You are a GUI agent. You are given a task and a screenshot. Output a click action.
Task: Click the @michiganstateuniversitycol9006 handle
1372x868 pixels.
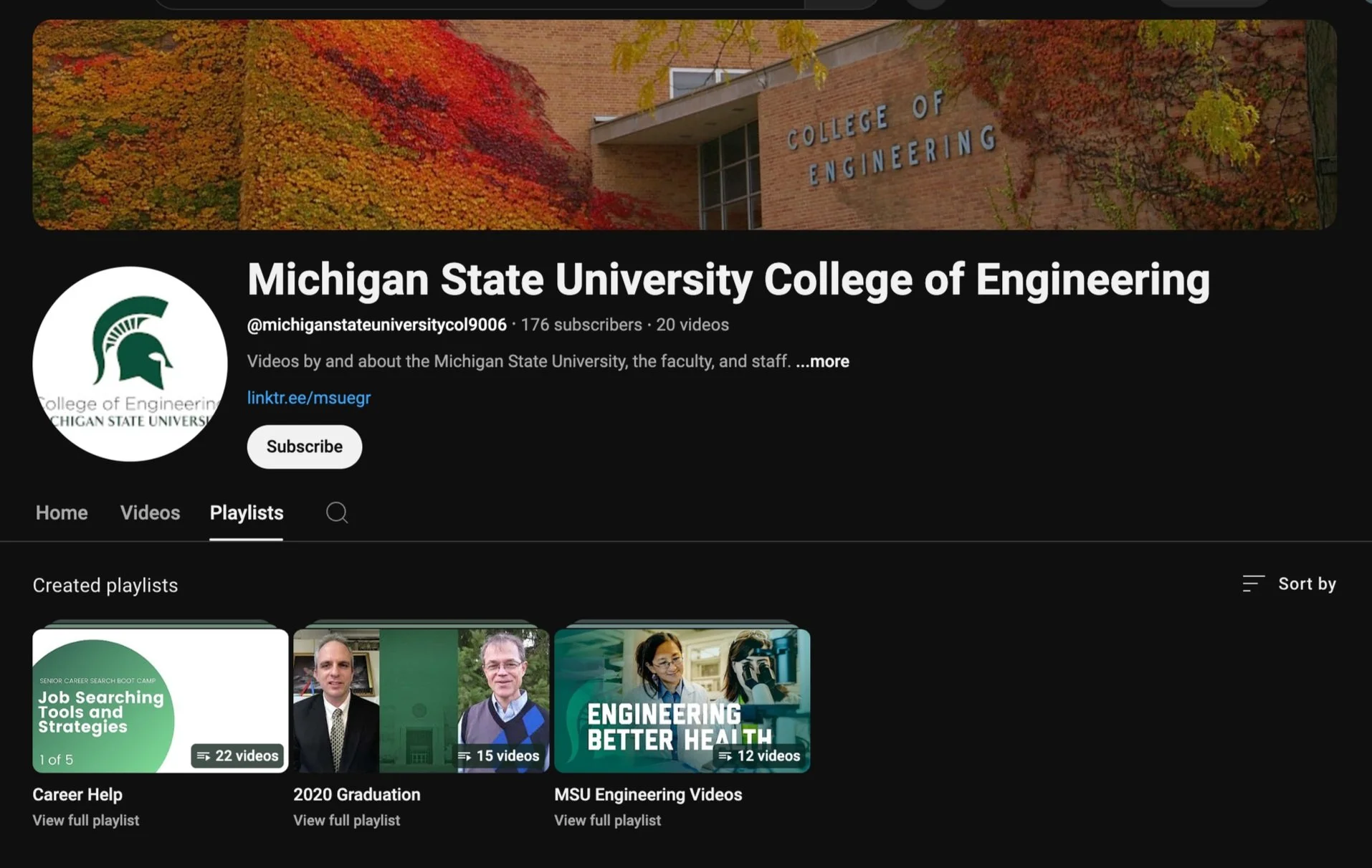point(377,325)
